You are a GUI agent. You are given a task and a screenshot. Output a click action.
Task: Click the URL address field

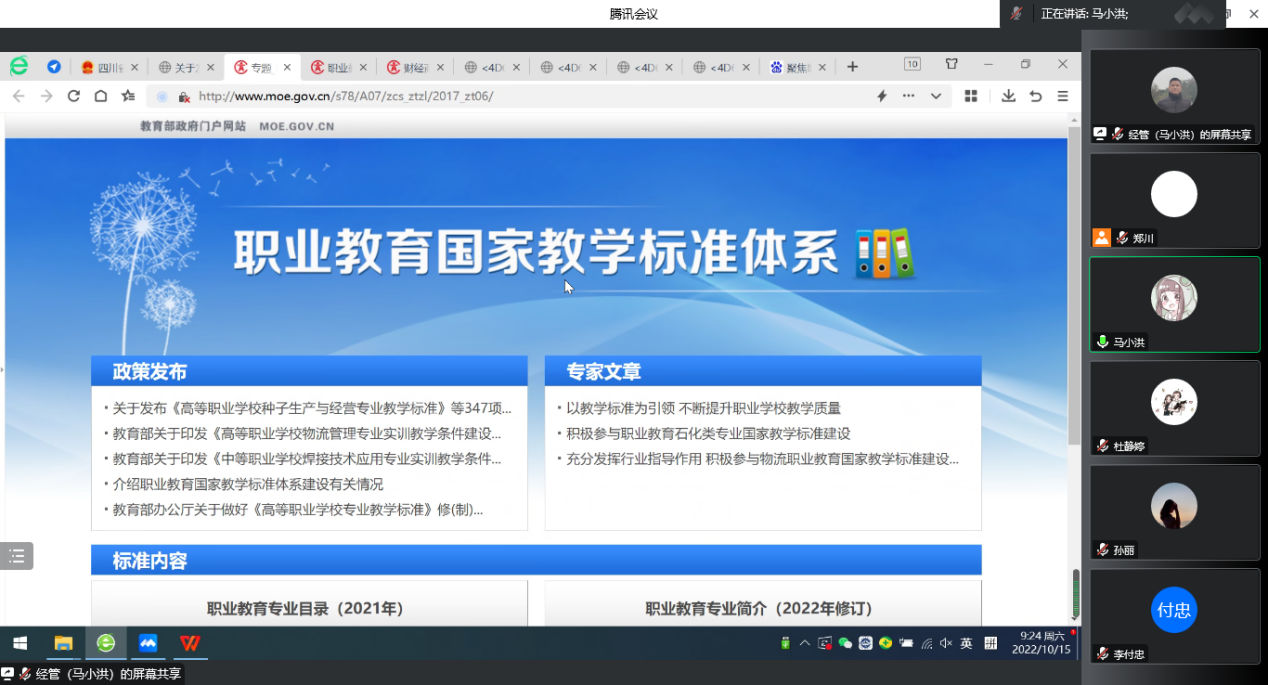[x=500, y=96]
